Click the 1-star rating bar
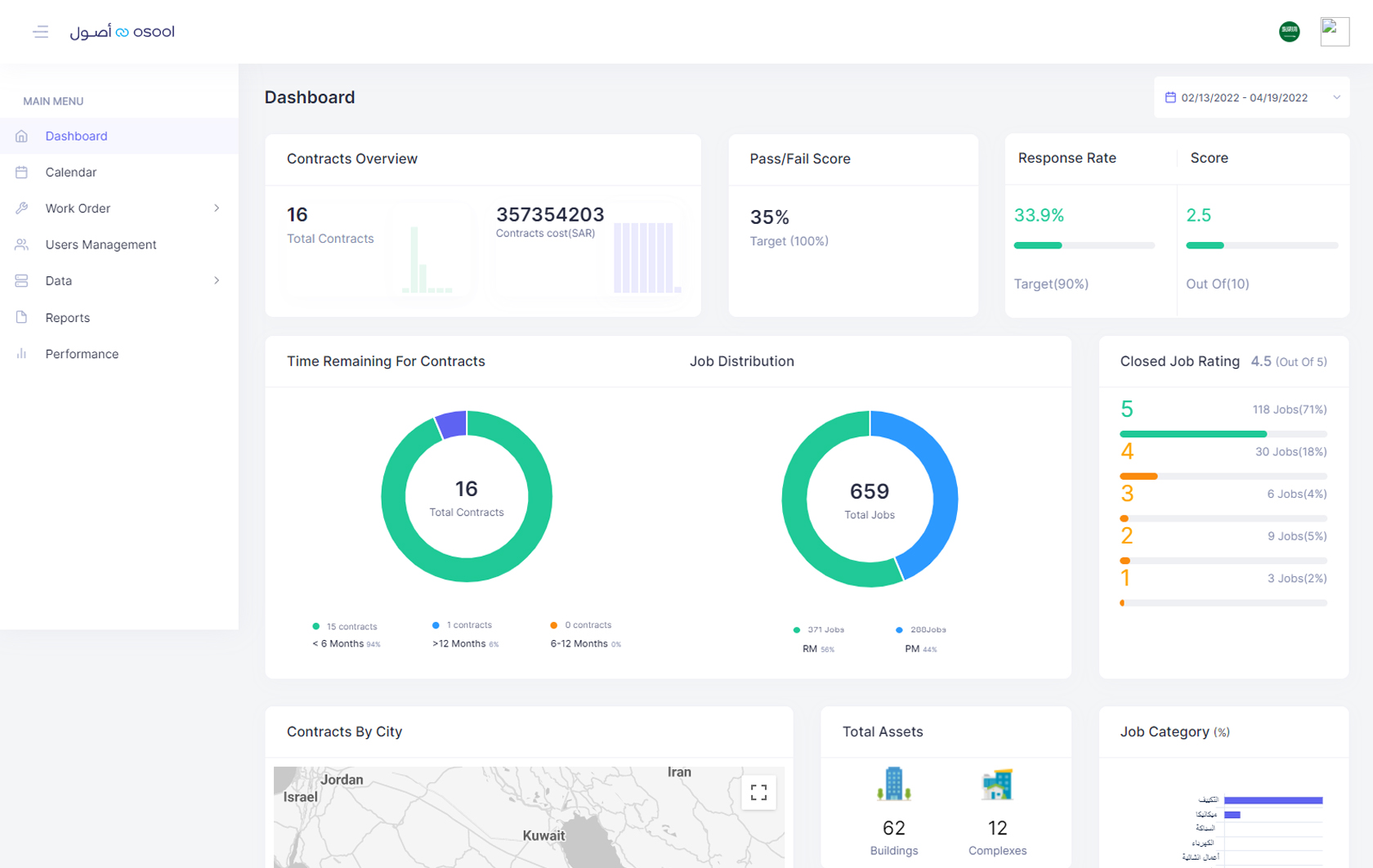 (x=1223, y=603)
